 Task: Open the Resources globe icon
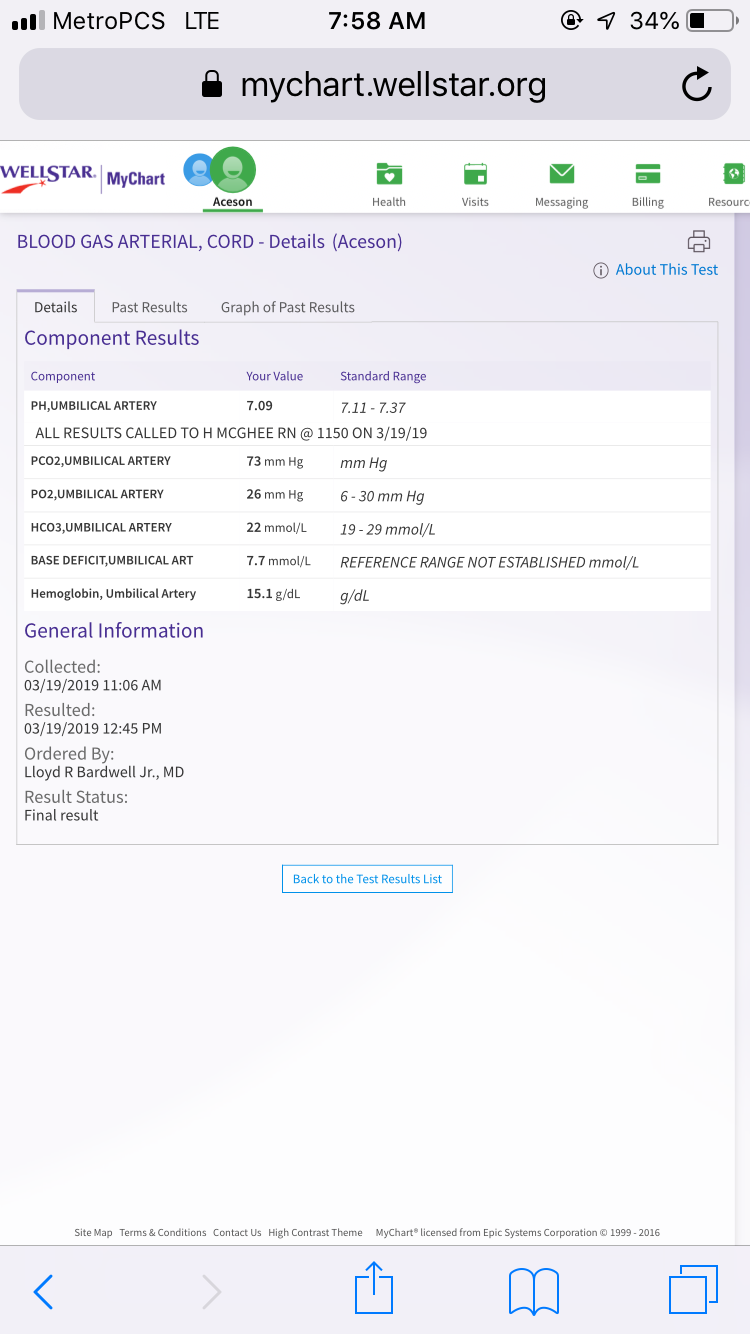click(733, 175)
